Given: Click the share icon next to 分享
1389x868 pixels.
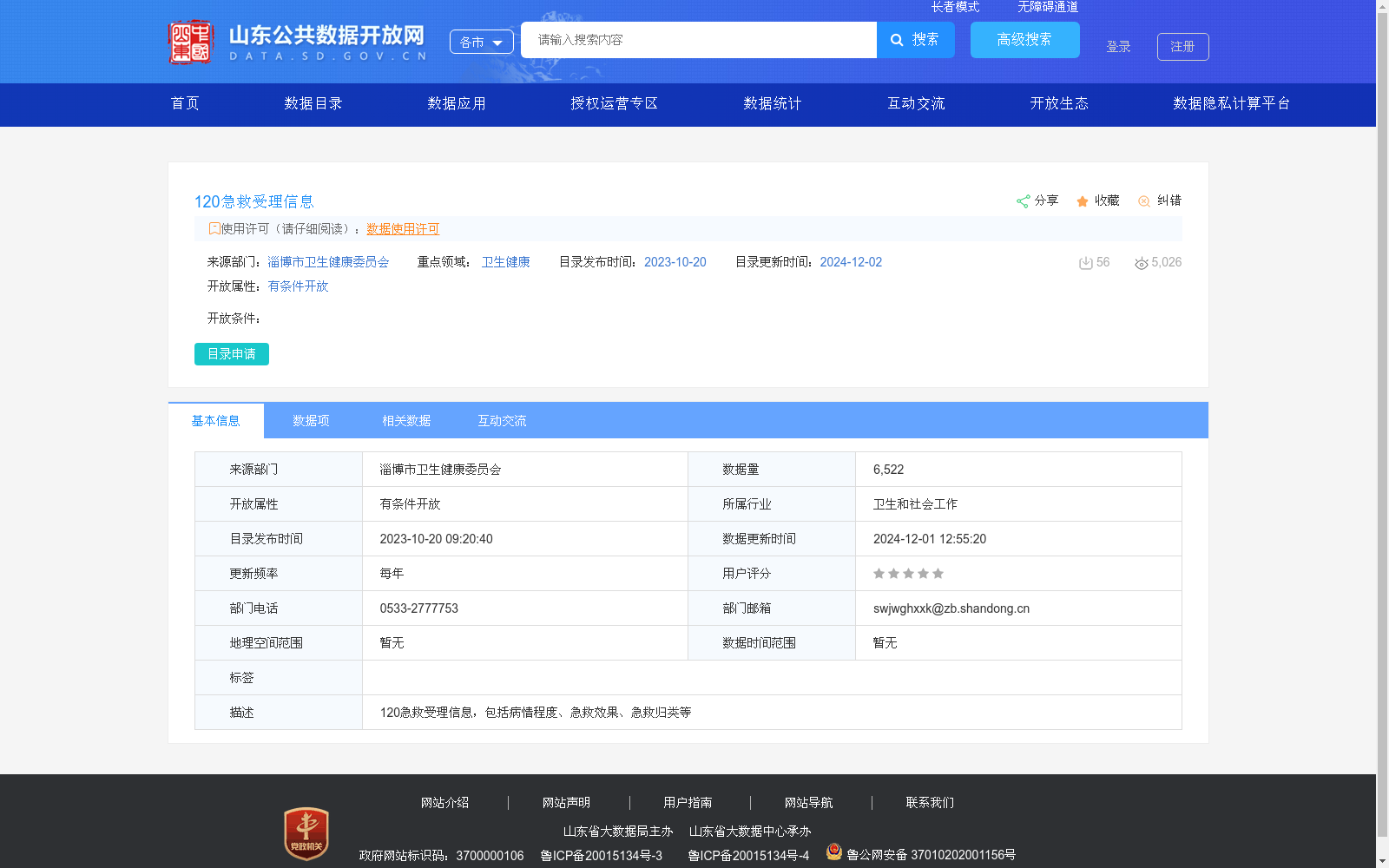Looking at the screenshot, I should pyautogui.click(x=1023, y=201).
